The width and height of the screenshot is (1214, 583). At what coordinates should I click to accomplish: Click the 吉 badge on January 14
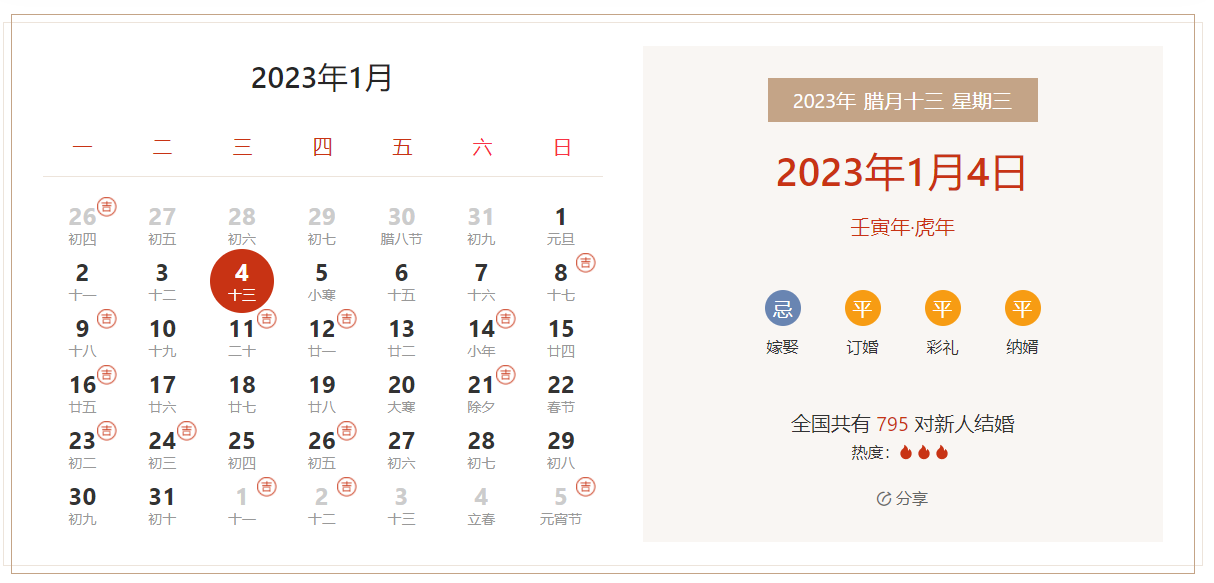click(x=507, y=319)
